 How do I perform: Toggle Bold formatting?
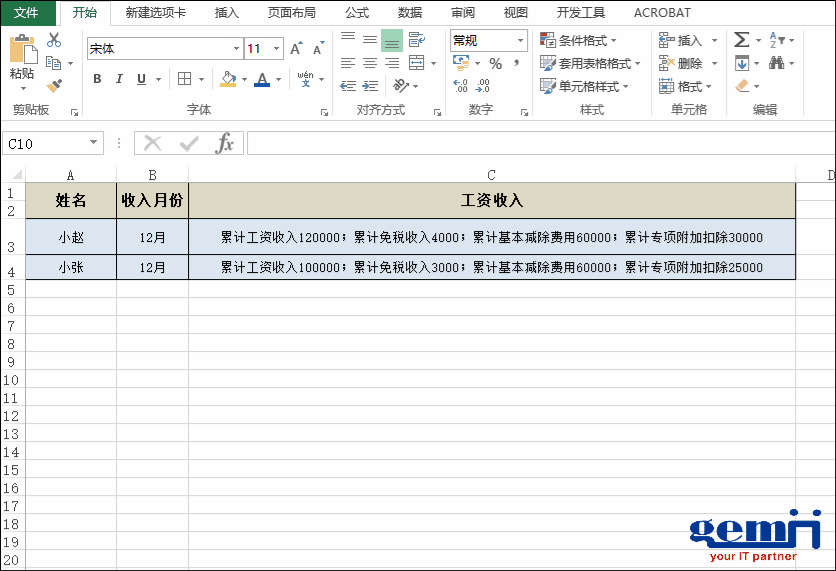pyautogui.click(x=97, y=79)
